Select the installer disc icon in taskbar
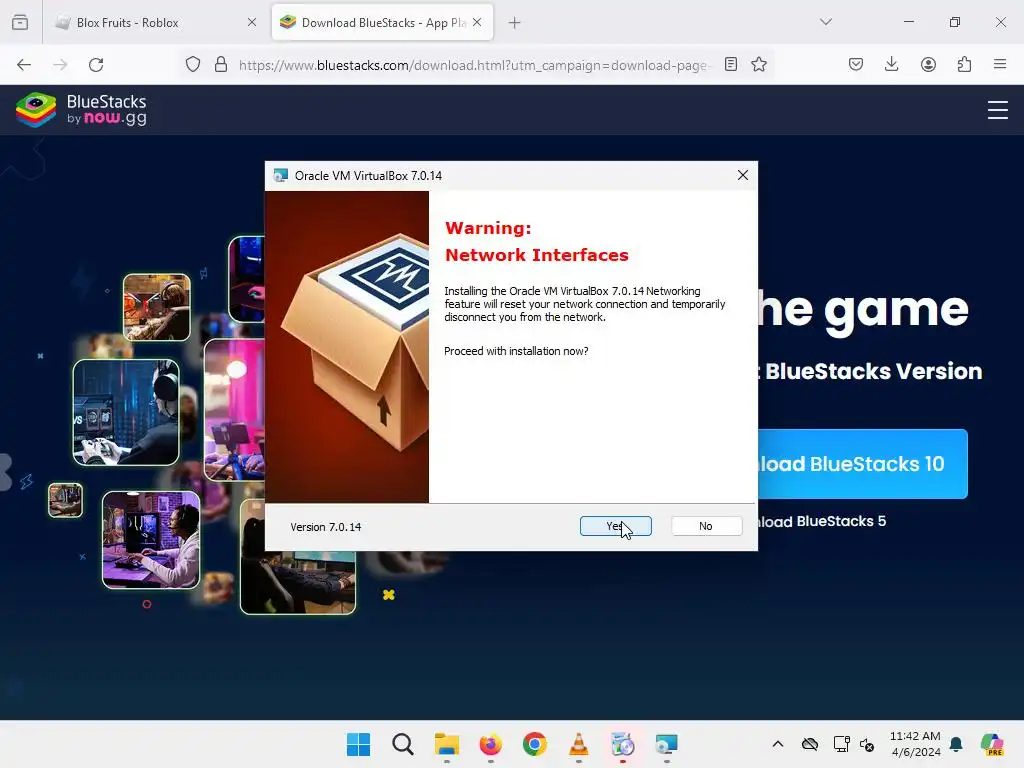The height and width of the screenshot is (768, 1024). pos(622,744)
